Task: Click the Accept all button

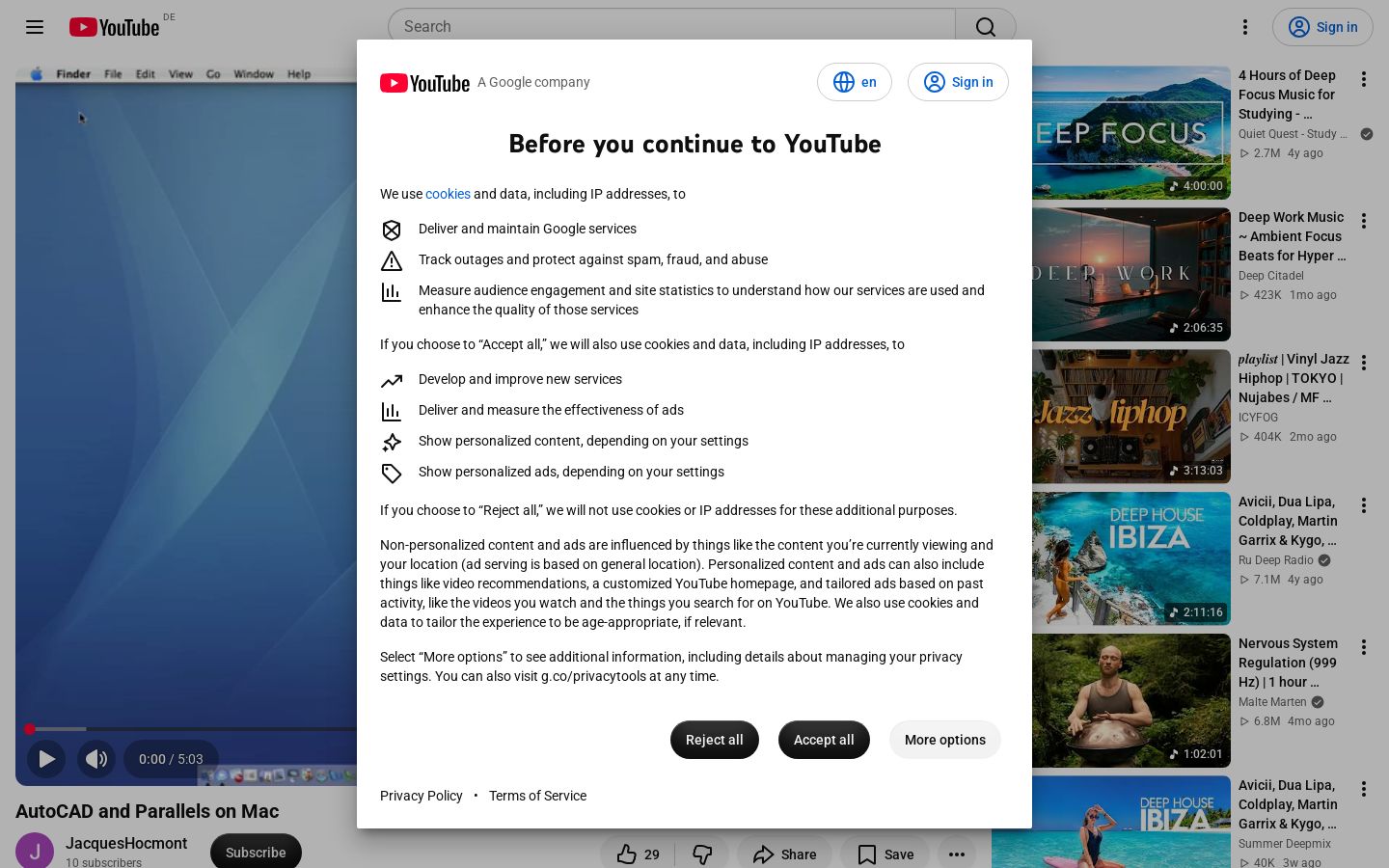Action: pyautogui.click(x=824, y=740)
